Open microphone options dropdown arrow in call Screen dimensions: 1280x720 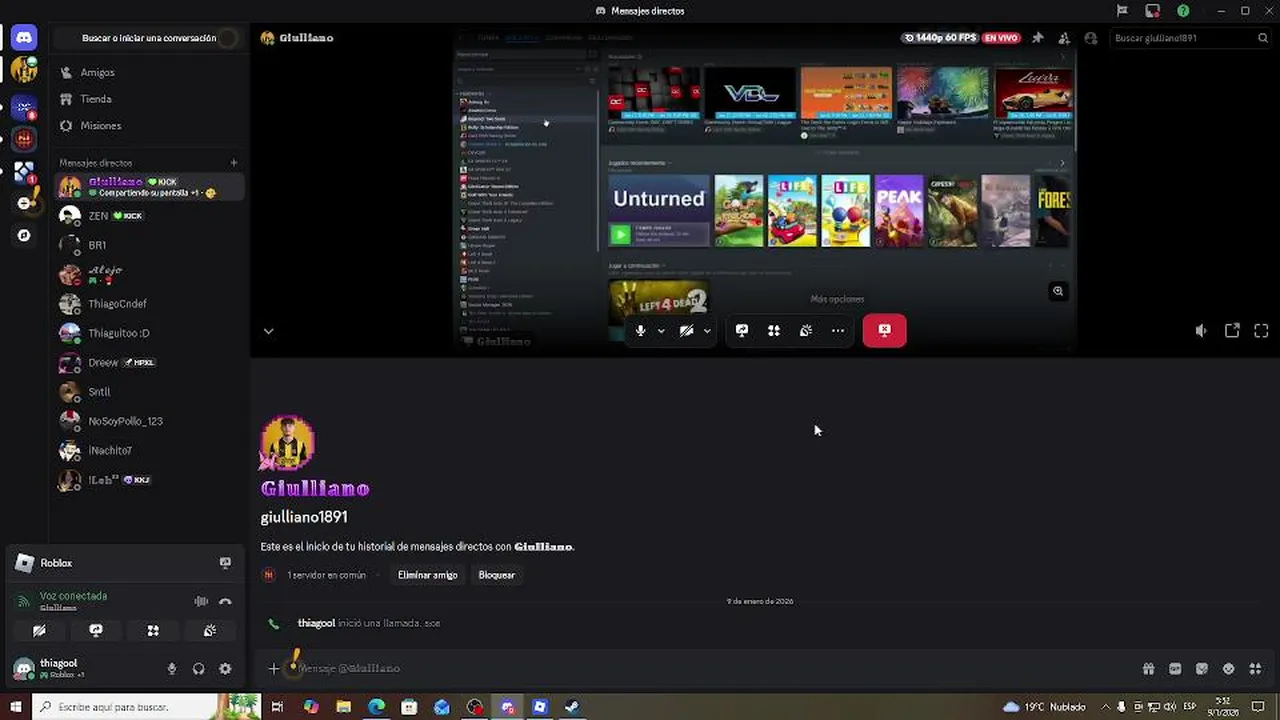pyautogui.click(x=661, y=331)
